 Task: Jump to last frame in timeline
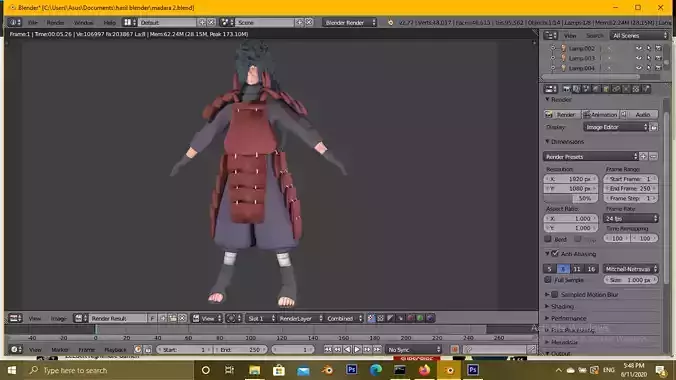point(377,349)
